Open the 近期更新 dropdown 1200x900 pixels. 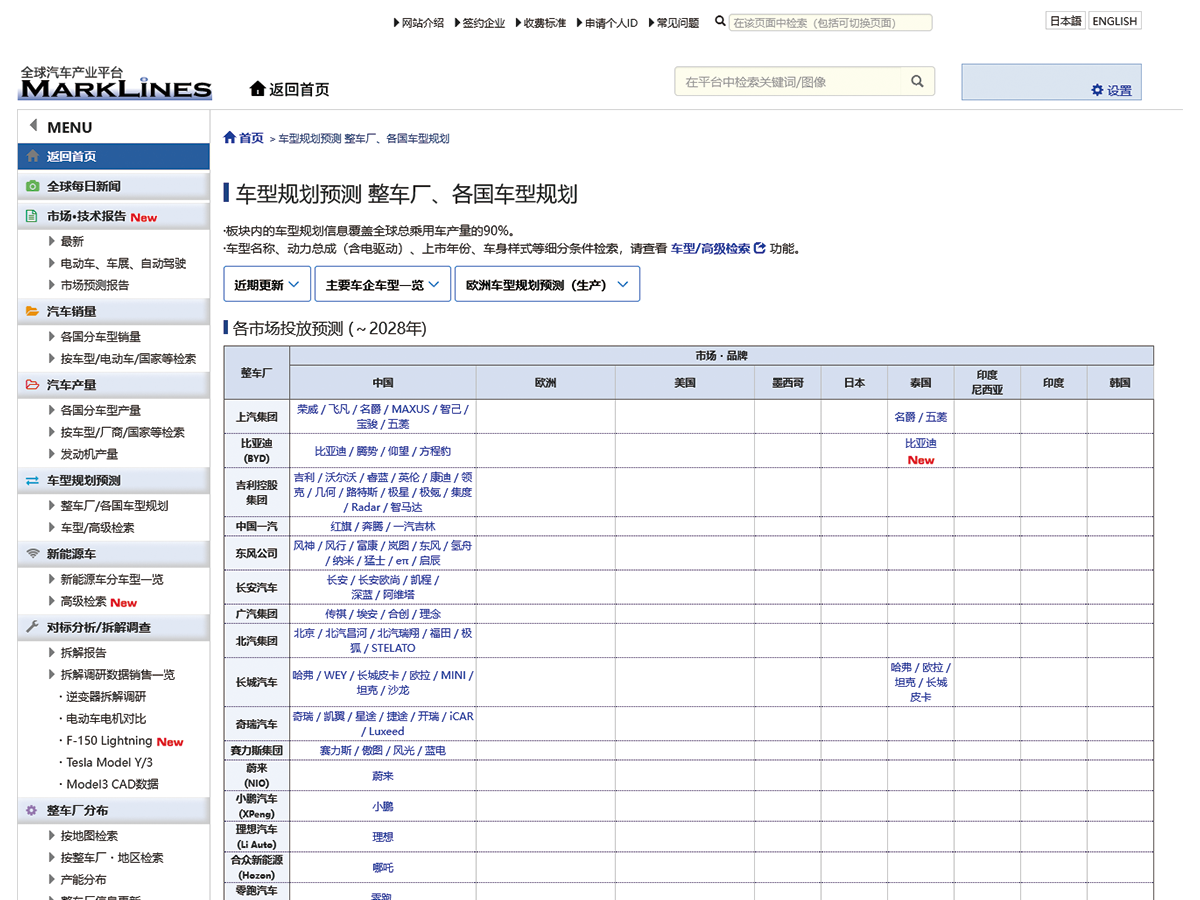coord(267,284)
